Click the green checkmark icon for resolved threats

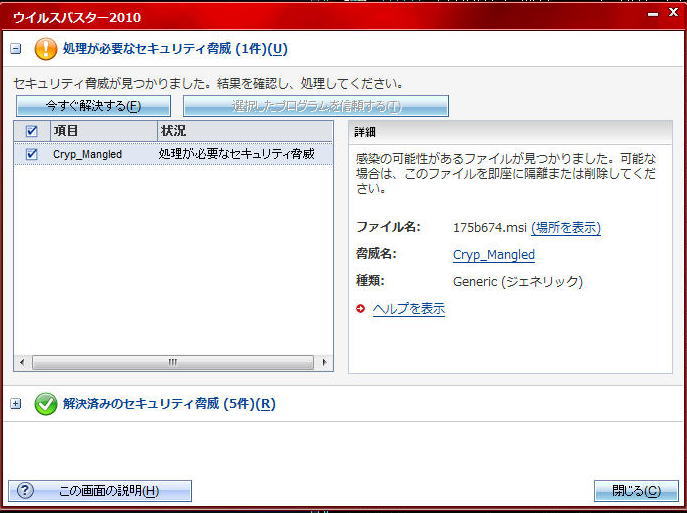[46, 403]
